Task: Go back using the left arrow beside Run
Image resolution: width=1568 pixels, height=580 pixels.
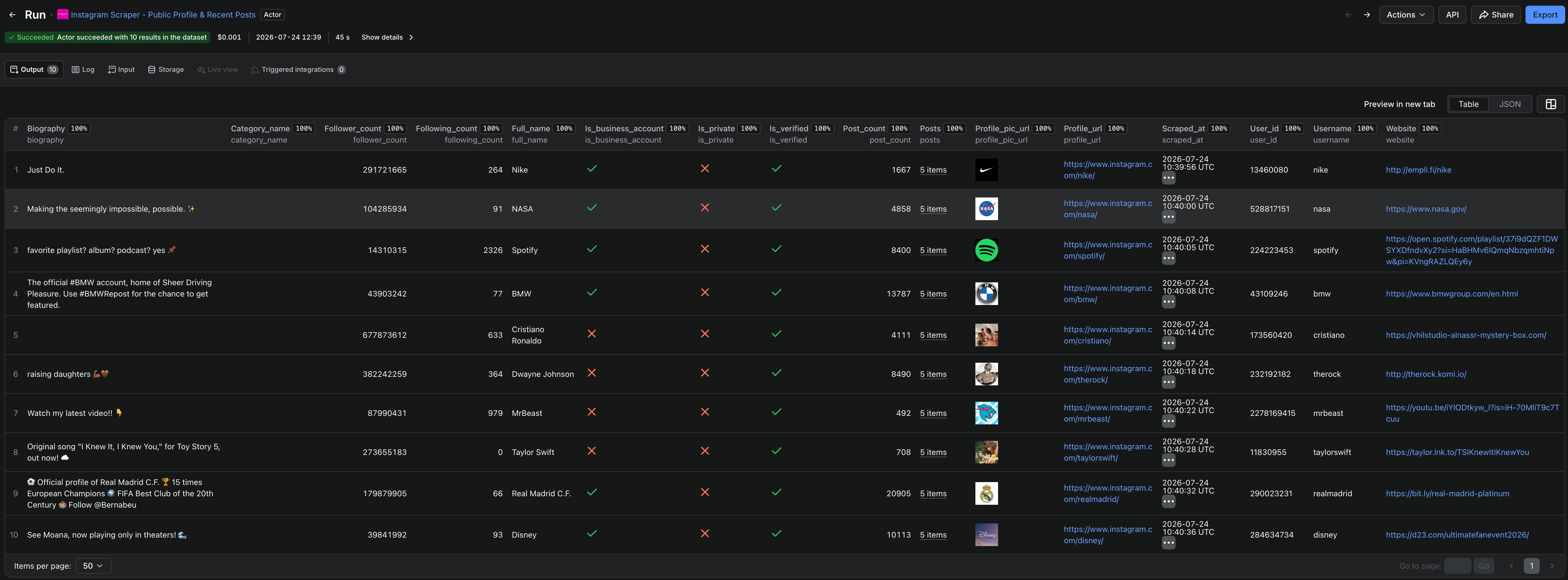Action: point(12,15)
